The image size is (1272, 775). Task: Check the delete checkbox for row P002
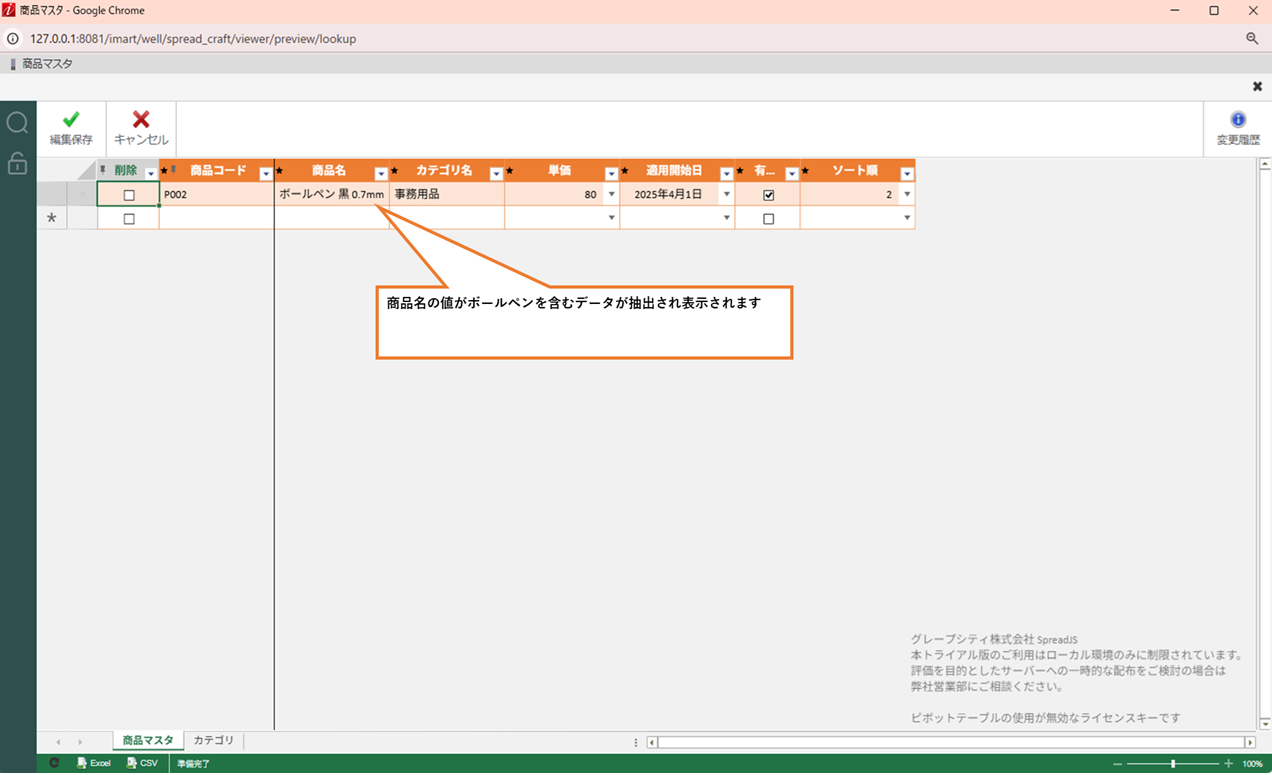pos(129,195)
